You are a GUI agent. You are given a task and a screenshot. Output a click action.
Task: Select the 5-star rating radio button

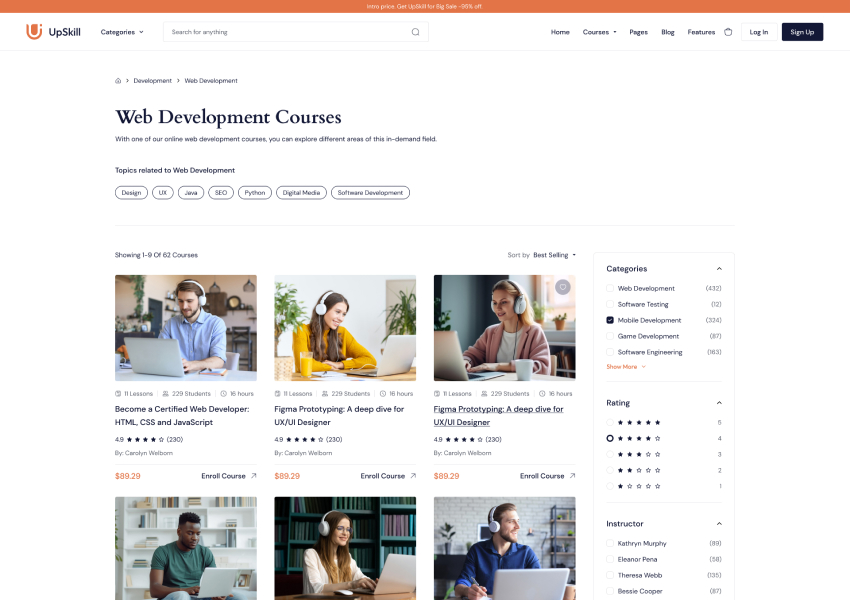610,422
